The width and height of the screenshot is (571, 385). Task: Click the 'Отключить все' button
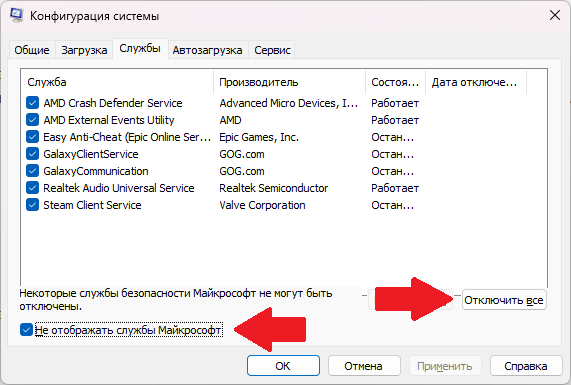point(504,300)
